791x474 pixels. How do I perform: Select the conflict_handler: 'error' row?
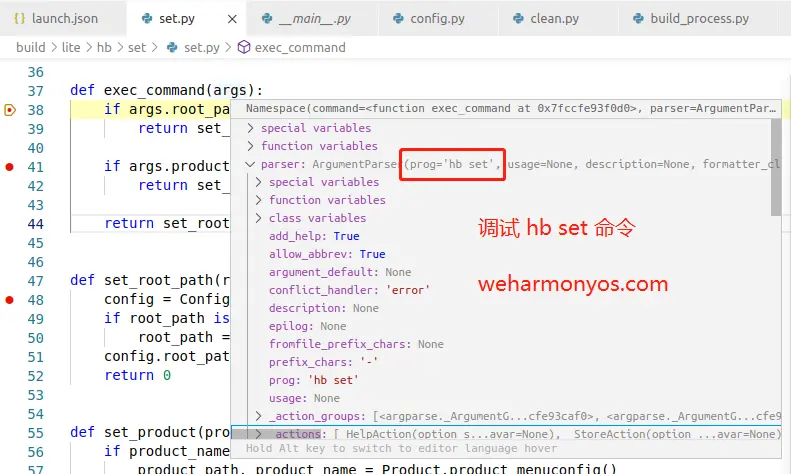(x=349, y=290)
